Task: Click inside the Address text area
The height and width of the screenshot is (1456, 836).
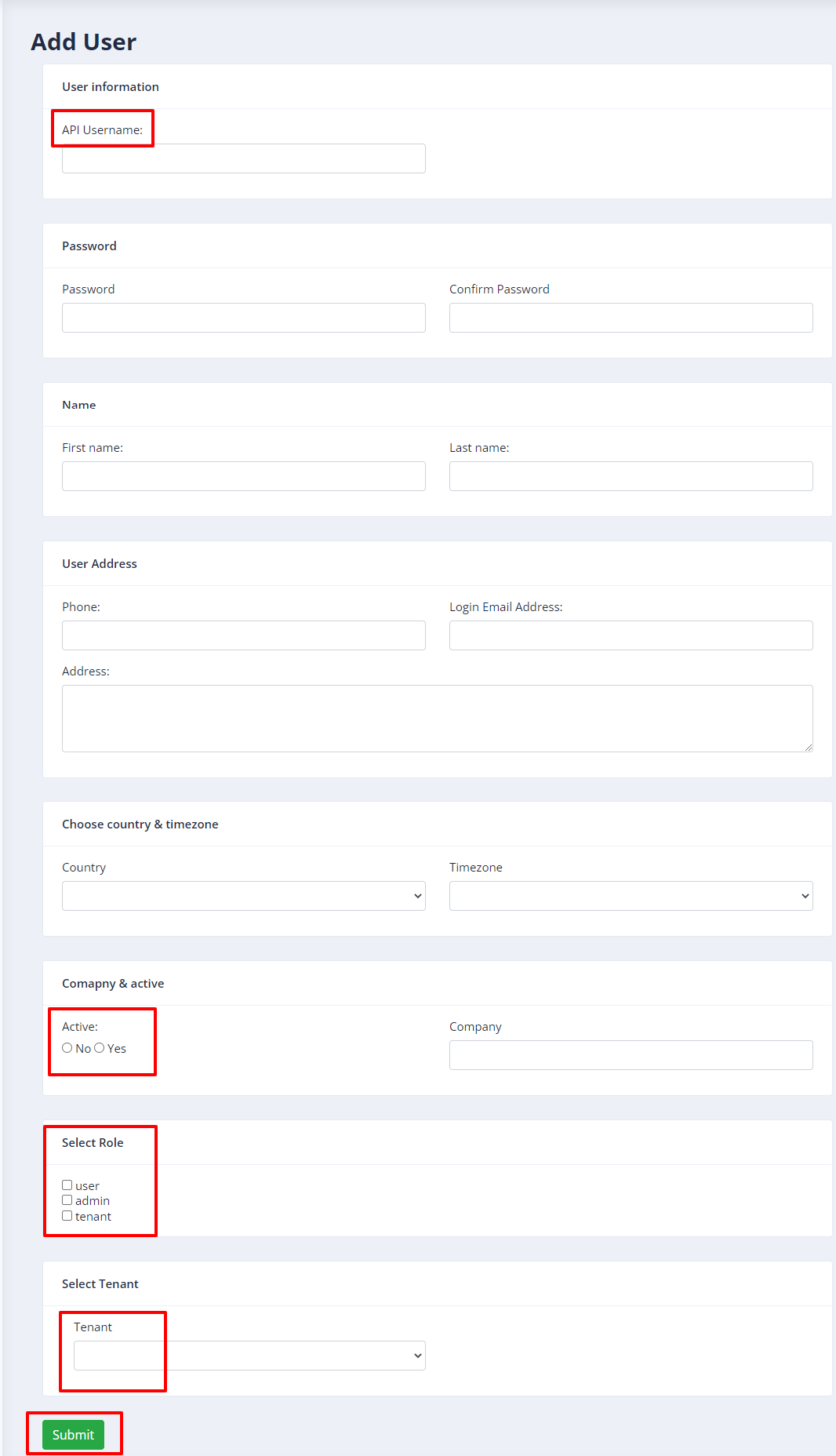Action: (437, 719)
